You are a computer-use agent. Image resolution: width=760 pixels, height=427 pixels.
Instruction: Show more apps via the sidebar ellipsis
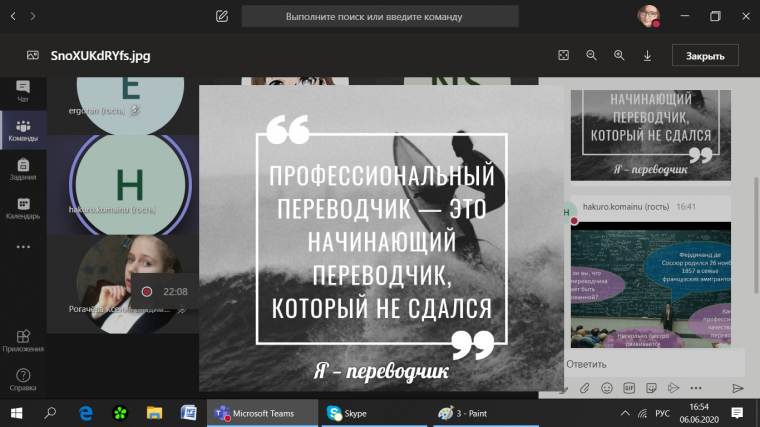pos(23,247)
